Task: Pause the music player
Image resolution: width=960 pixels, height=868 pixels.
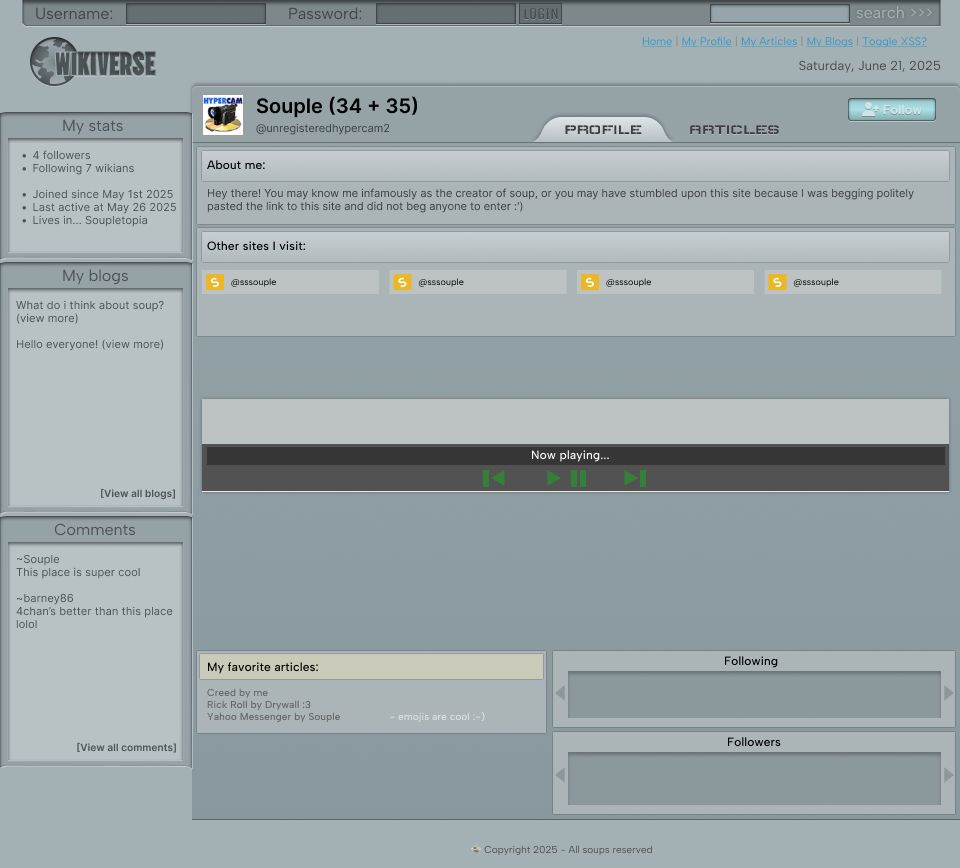Action: point(578,478)
